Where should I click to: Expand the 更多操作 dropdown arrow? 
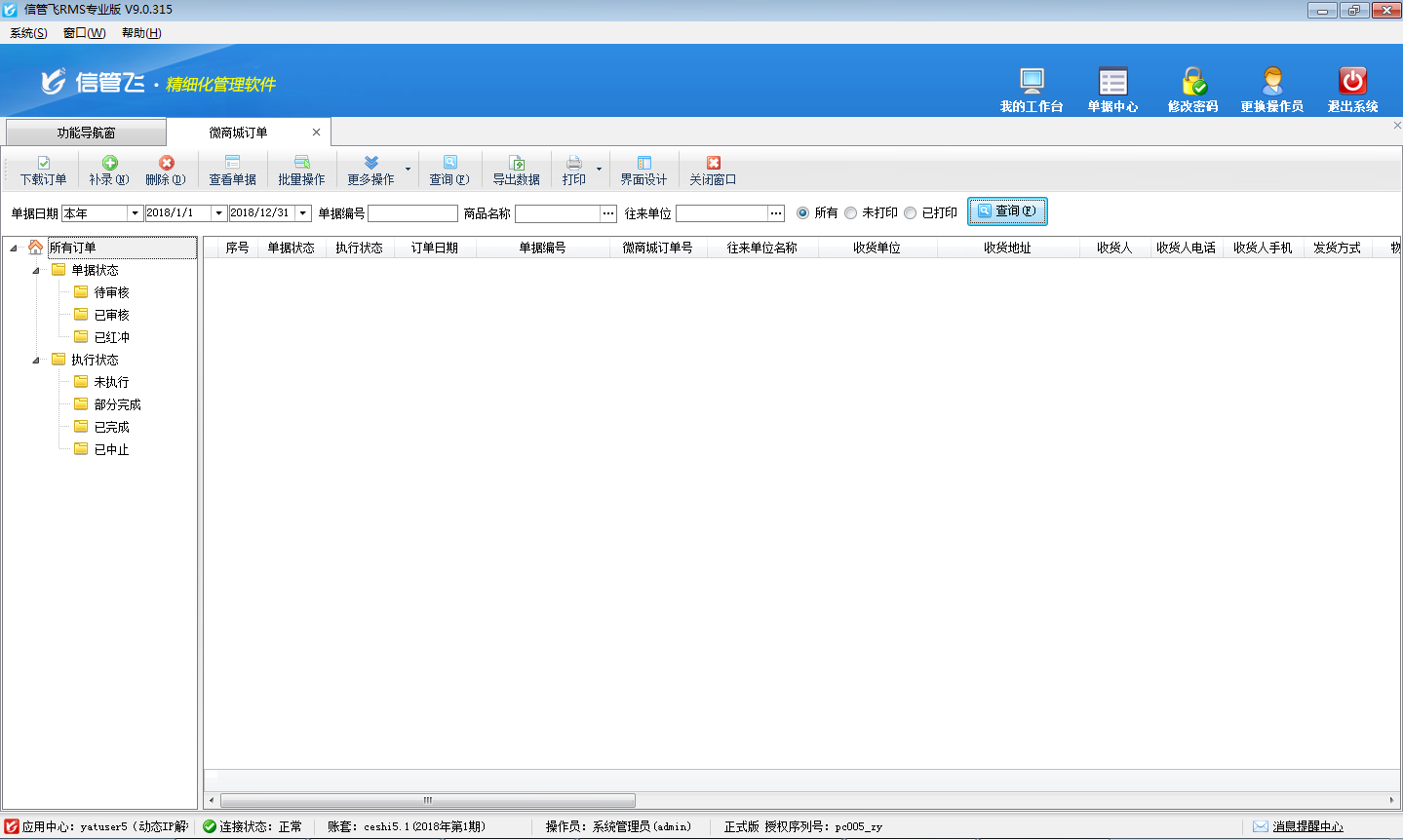[x=408, y=170]
